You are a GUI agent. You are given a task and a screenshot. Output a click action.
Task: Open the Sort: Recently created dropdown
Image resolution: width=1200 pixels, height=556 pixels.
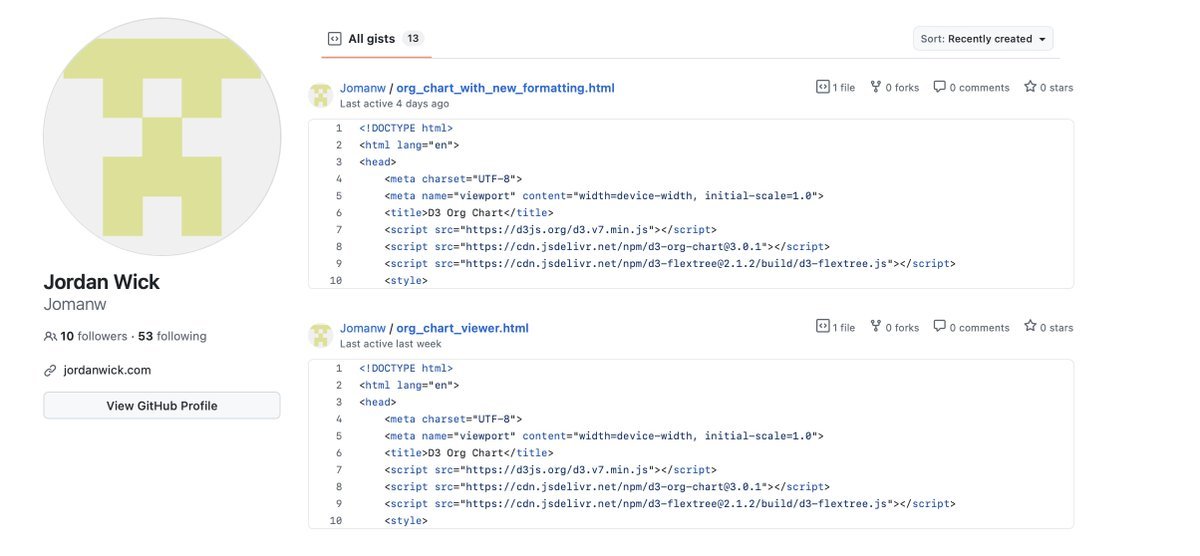(x=983, y=39)
